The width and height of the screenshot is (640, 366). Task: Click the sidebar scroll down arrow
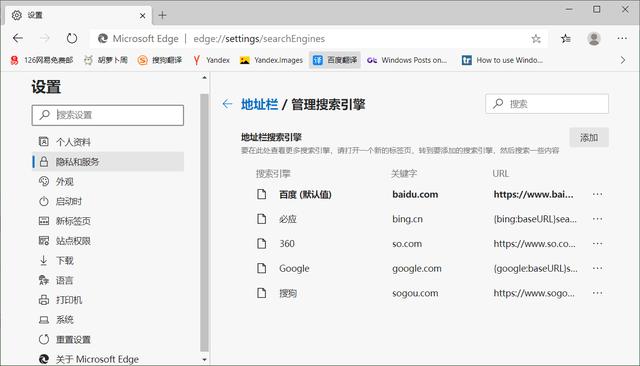point(204,360)
